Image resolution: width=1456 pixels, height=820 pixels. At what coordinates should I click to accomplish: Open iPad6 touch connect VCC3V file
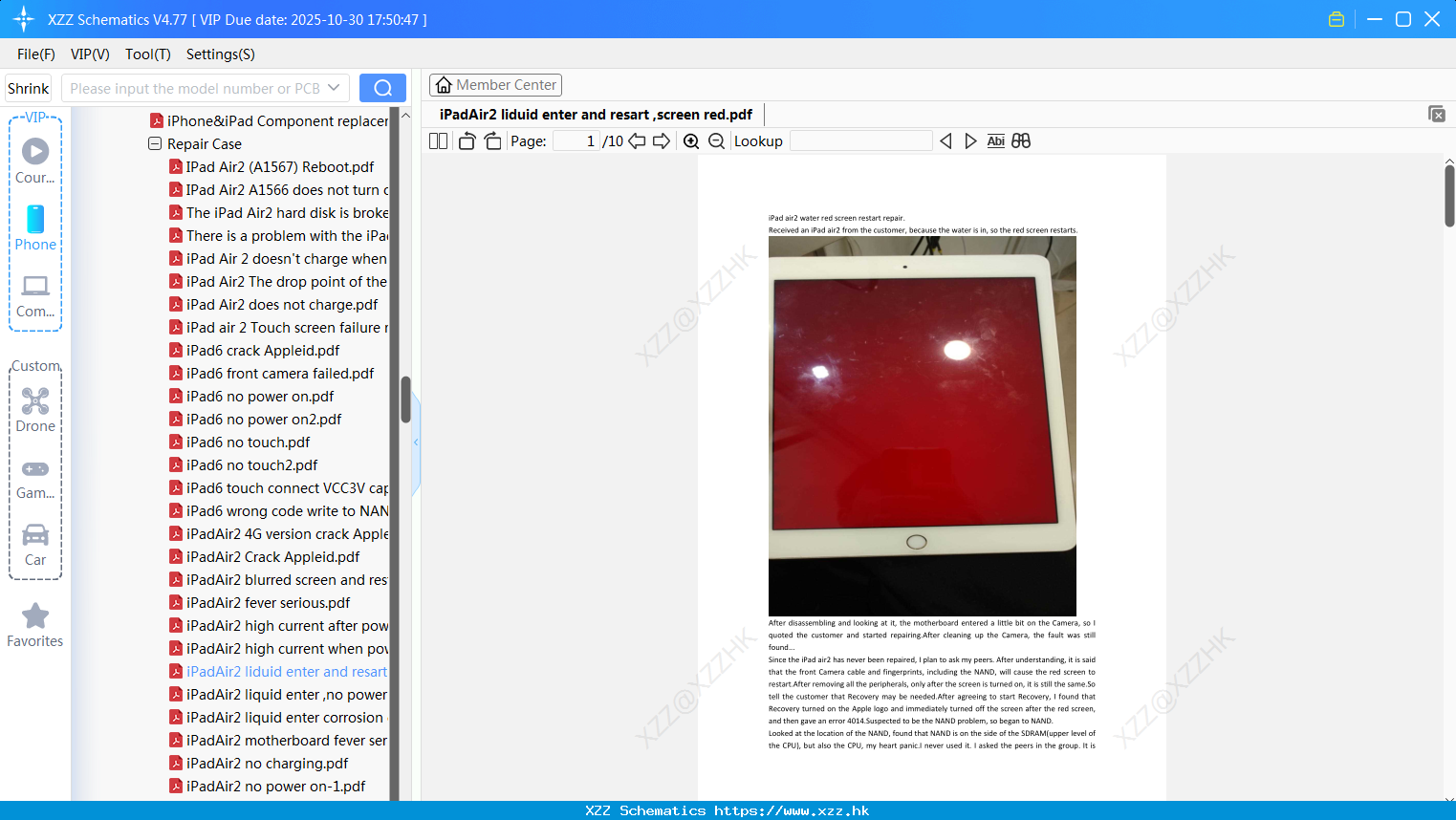point(278,488)
